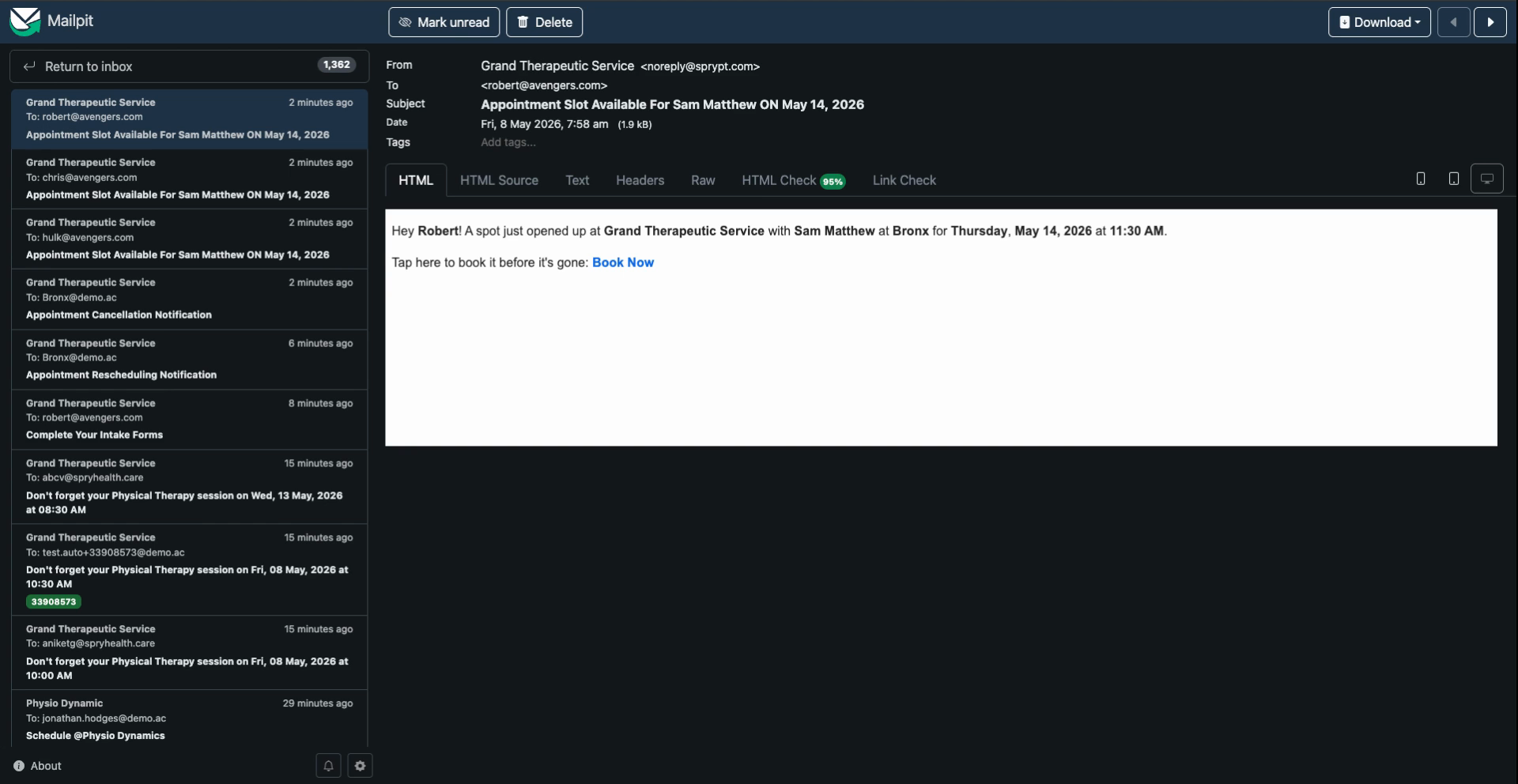Open the Appointment Cancellation Notification email
This screenshot has width=1518, height=784.
(x=189, y=299)
